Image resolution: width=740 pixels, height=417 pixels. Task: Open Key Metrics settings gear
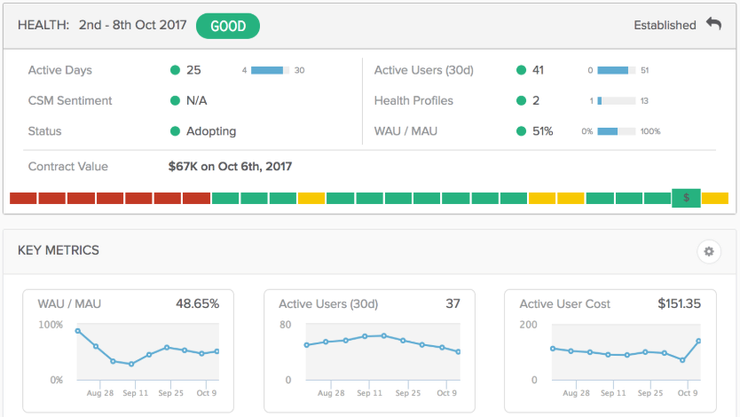click(x=709, y=251)
